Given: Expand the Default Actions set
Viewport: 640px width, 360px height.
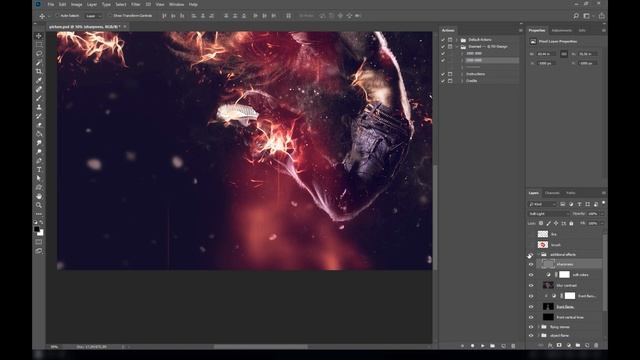Looking at the screenshot, I should click(x=457, y=40).
